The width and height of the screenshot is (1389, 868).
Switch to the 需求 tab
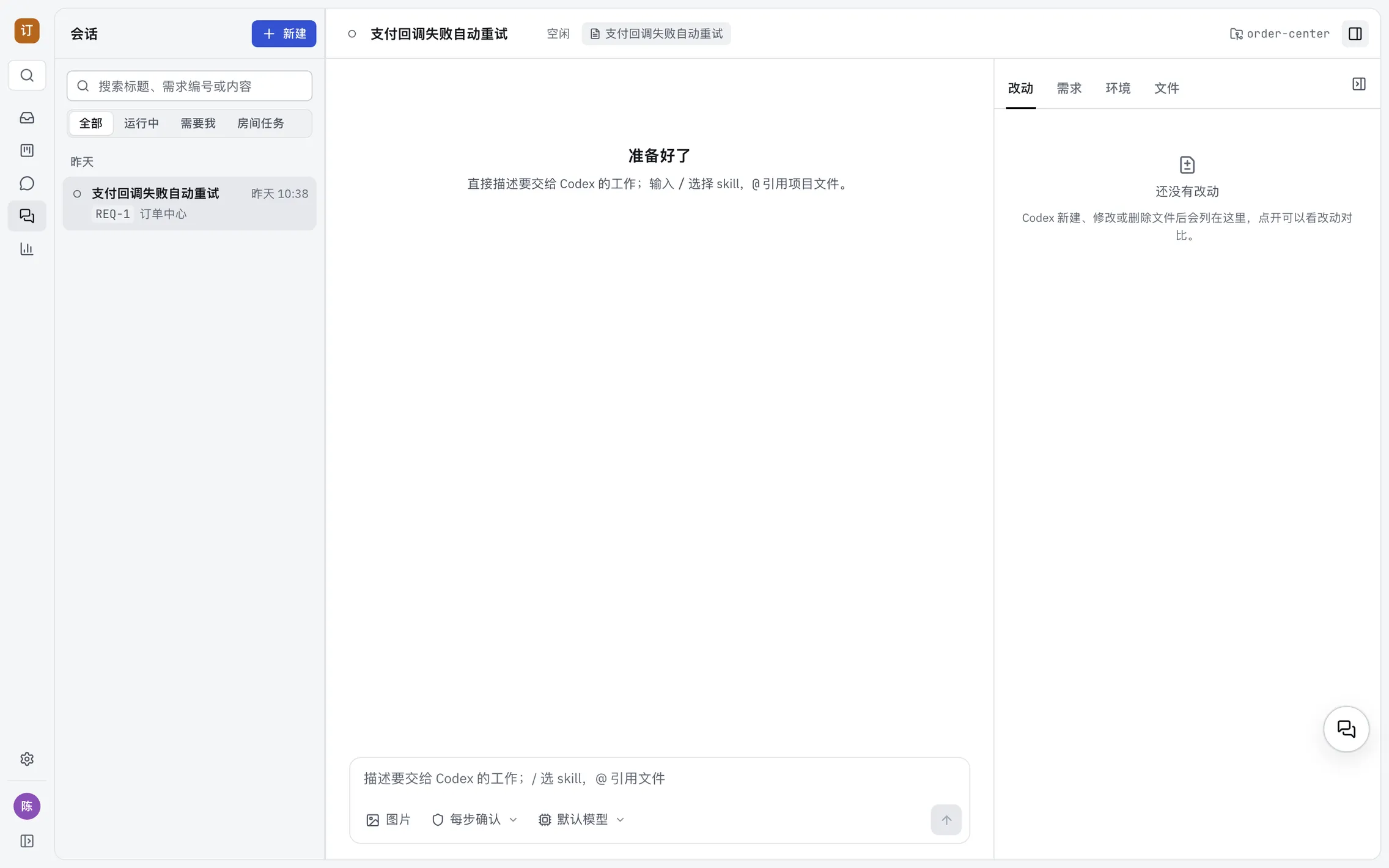1069,89
